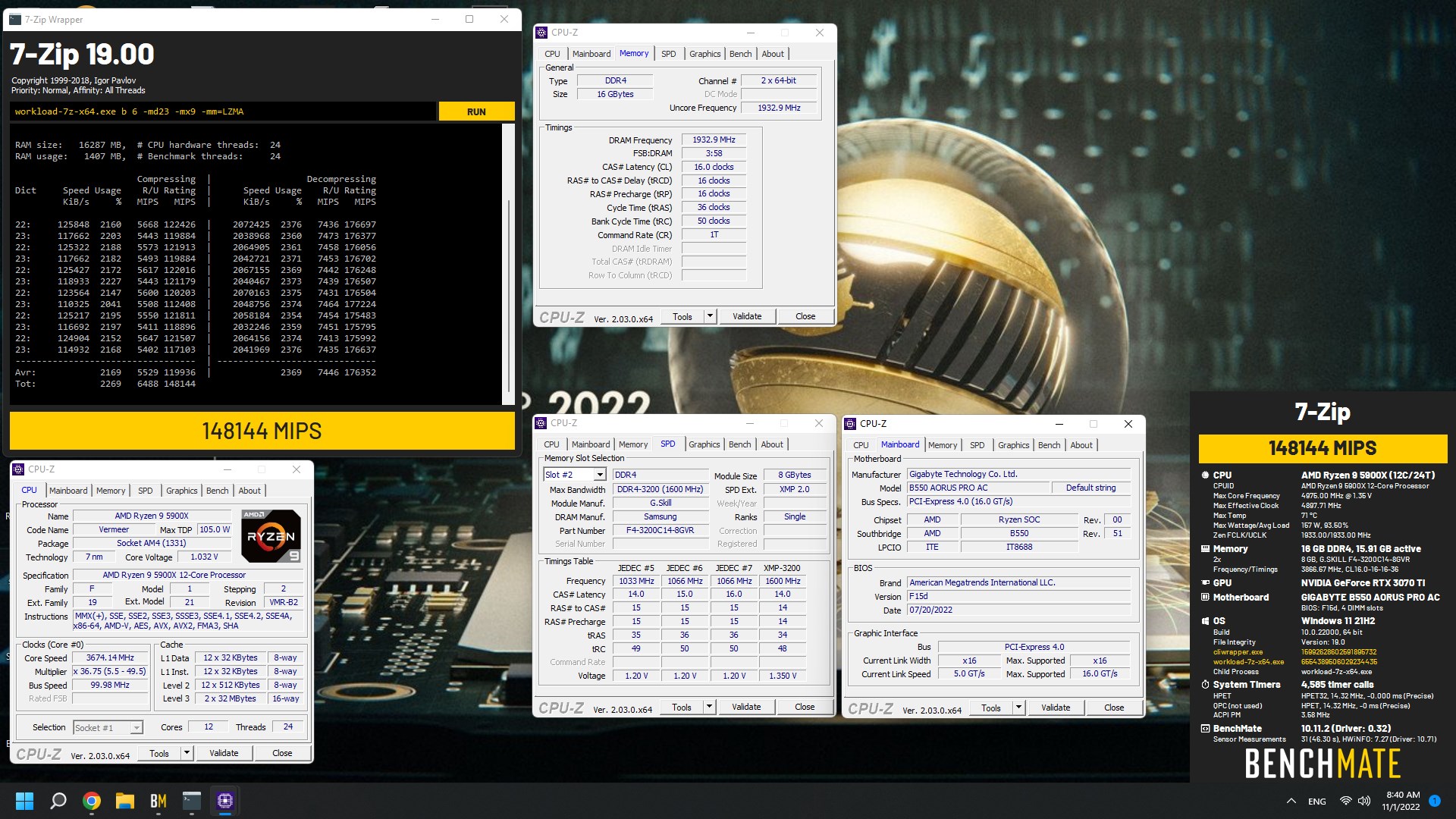Close CPU-Z CPU window
The width and height of the screenshot is (1456, 819).
click(x=297, y=469)
